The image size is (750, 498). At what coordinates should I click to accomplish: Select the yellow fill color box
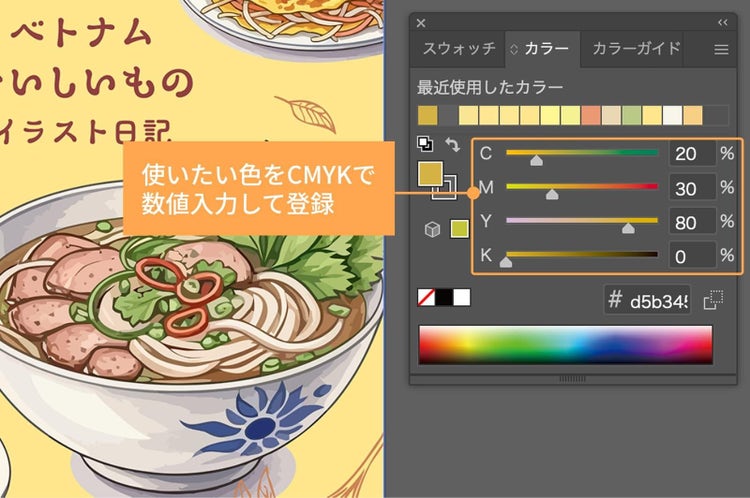pos(430,174)
